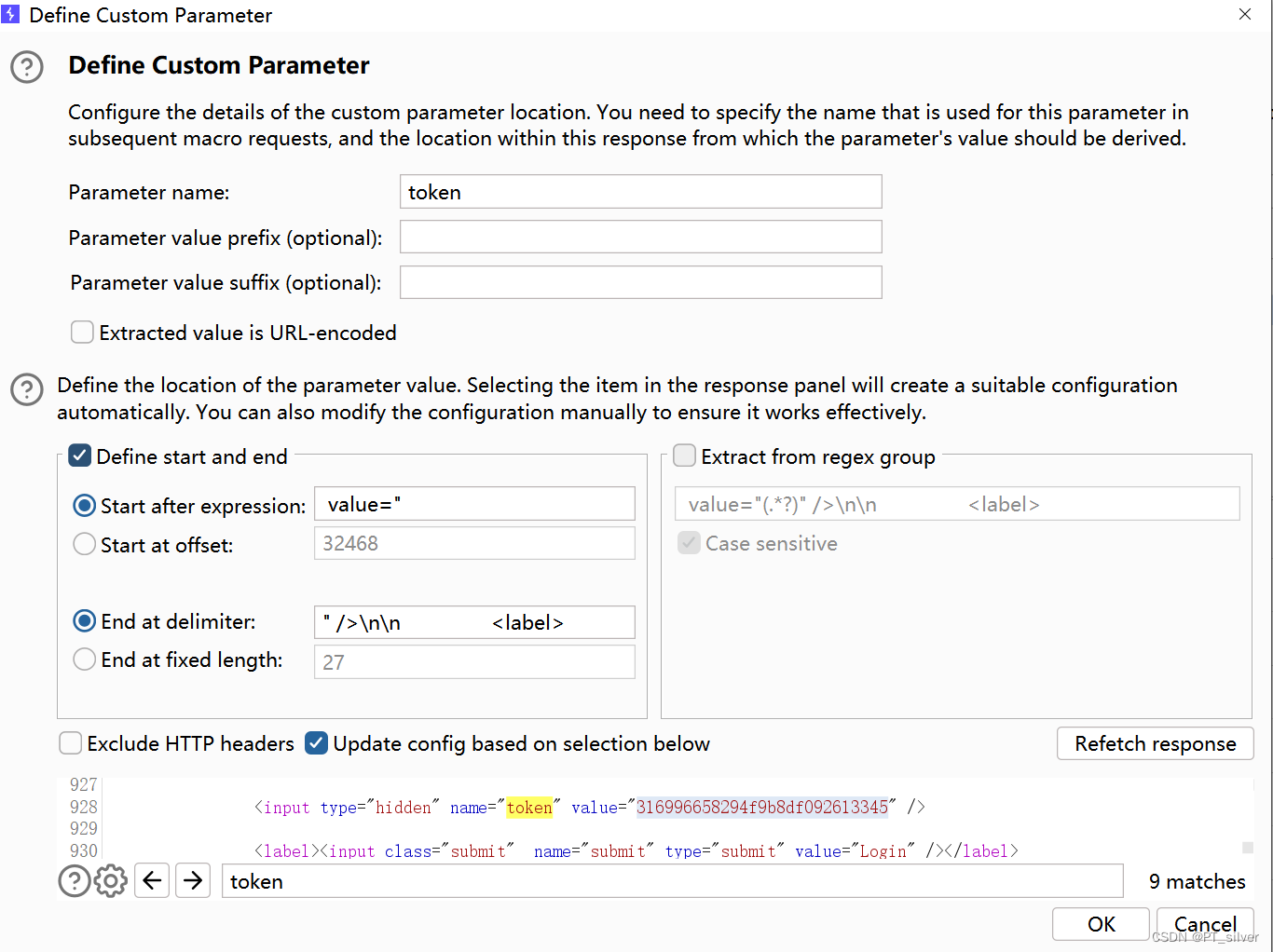1273x952 pixels.
Task: Confirm with the OK button
Action: click(x=1101, y=924)
